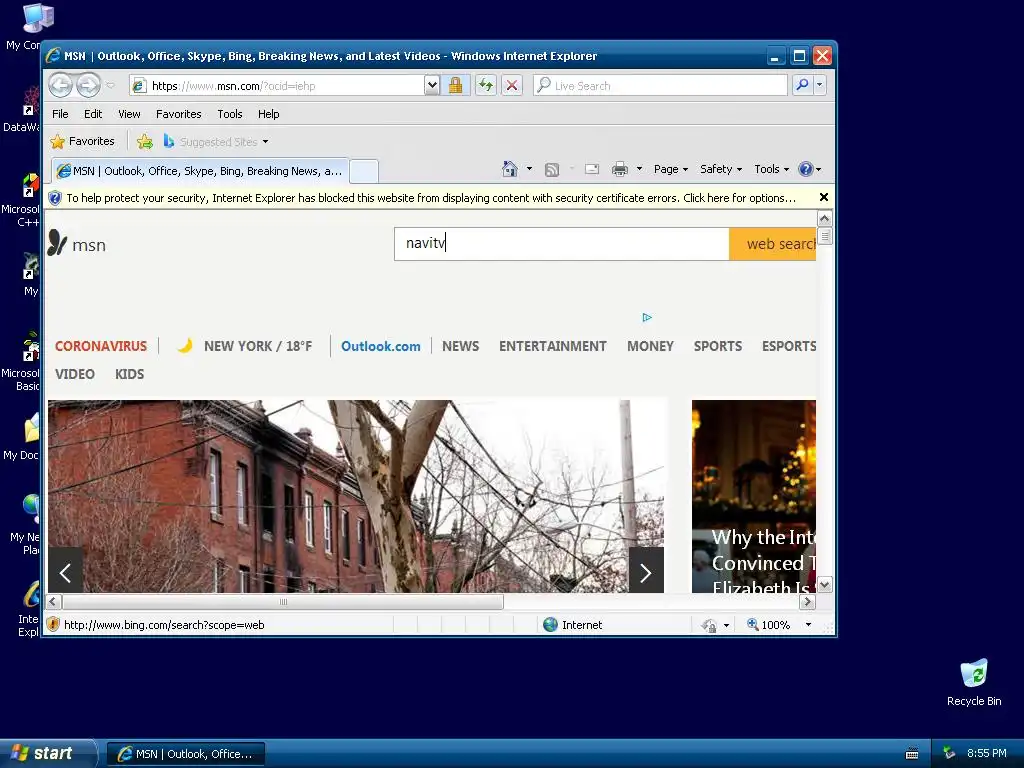
Task: Expand the Print dropdown arrow
Action: pyautogui.click(x=639, y=169)
